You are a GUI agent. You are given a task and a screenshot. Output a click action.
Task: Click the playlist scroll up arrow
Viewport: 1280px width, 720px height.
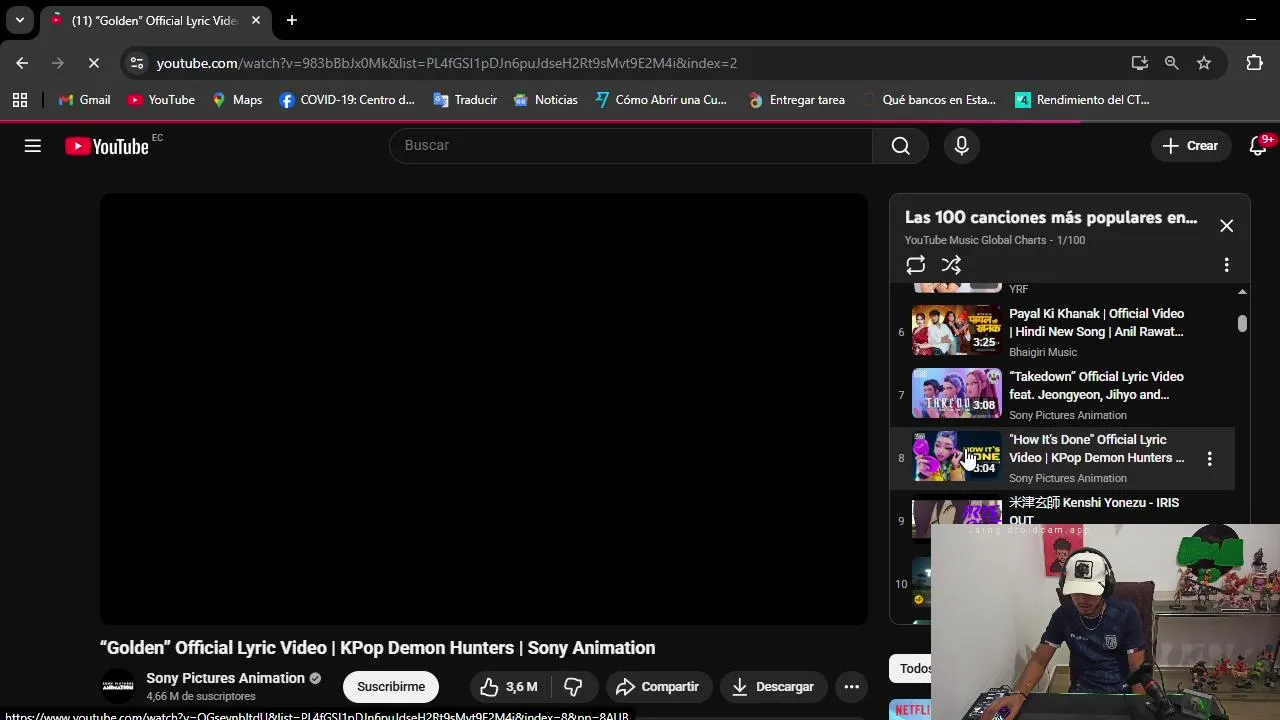[1242, 292]
